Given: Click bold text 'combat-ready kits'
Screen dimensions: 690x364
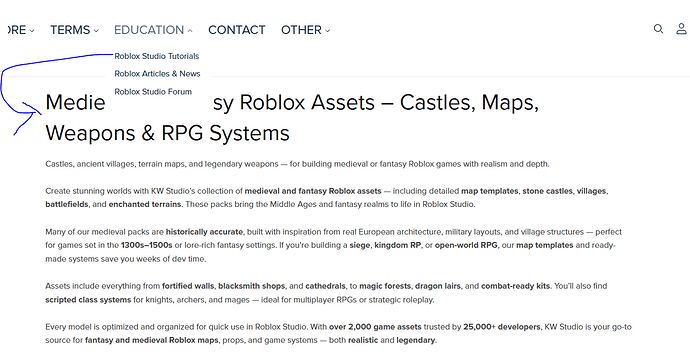Looking at the screenshot, I should coord(515,286).
